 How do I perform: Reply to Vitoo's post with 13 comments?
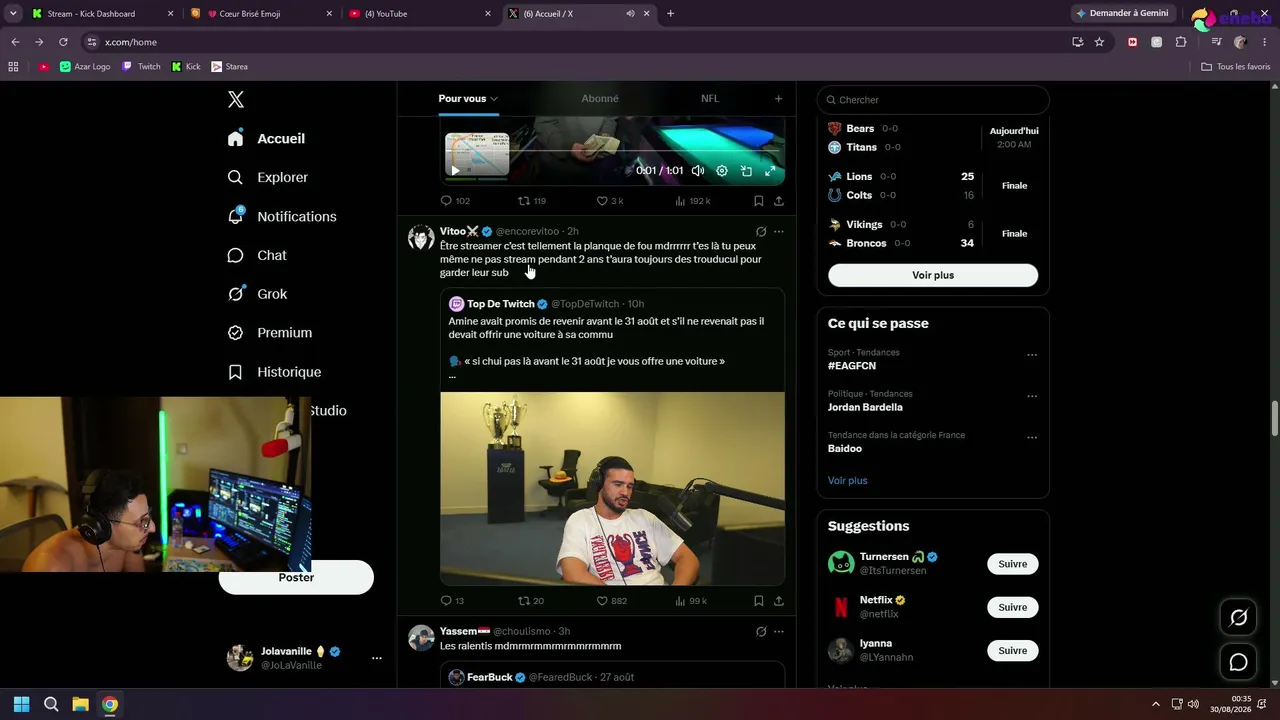[452, 601]
